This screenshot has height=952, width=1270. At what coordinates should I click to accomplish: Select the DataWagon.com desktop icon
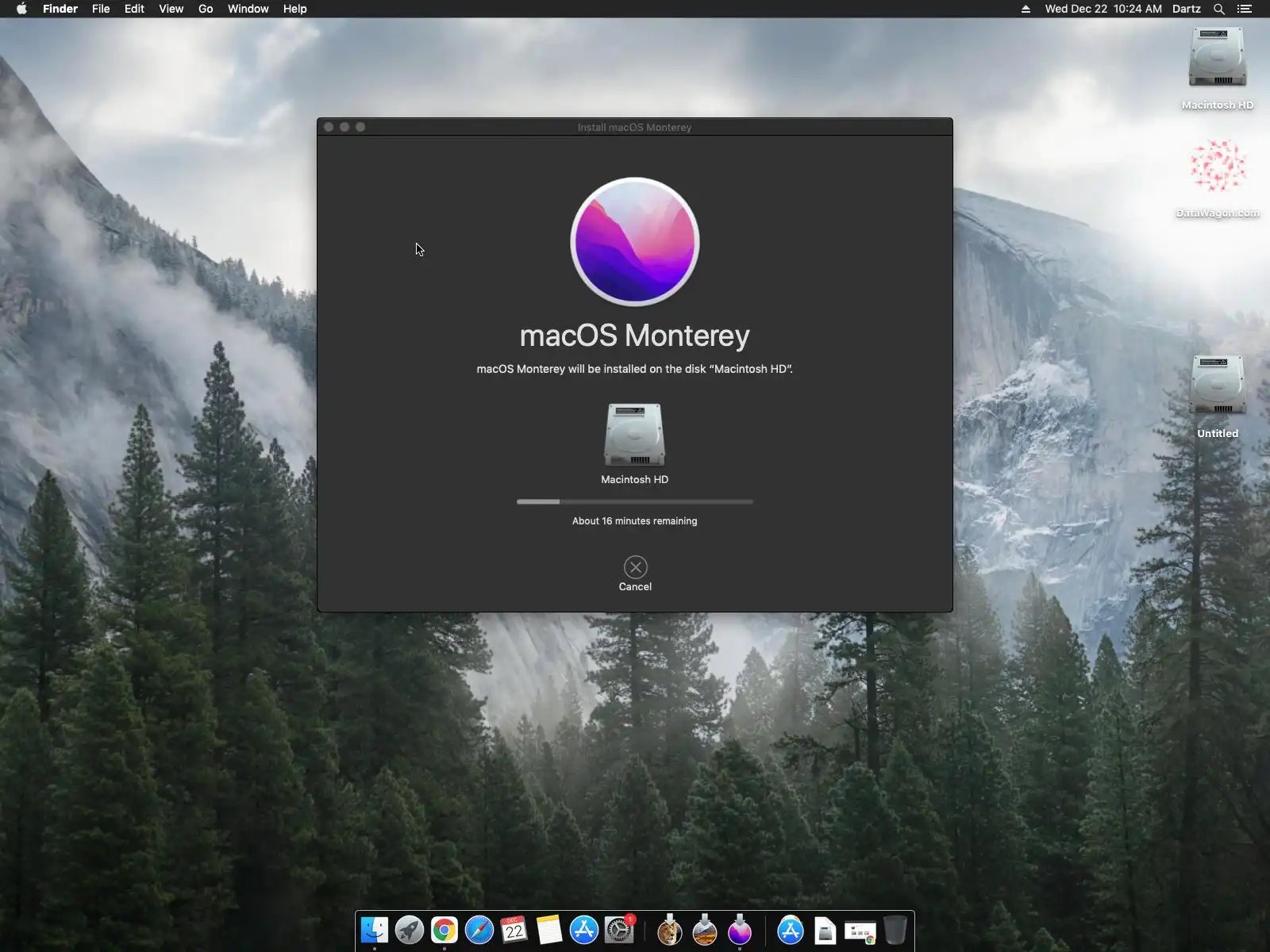tap(1218, 166)
